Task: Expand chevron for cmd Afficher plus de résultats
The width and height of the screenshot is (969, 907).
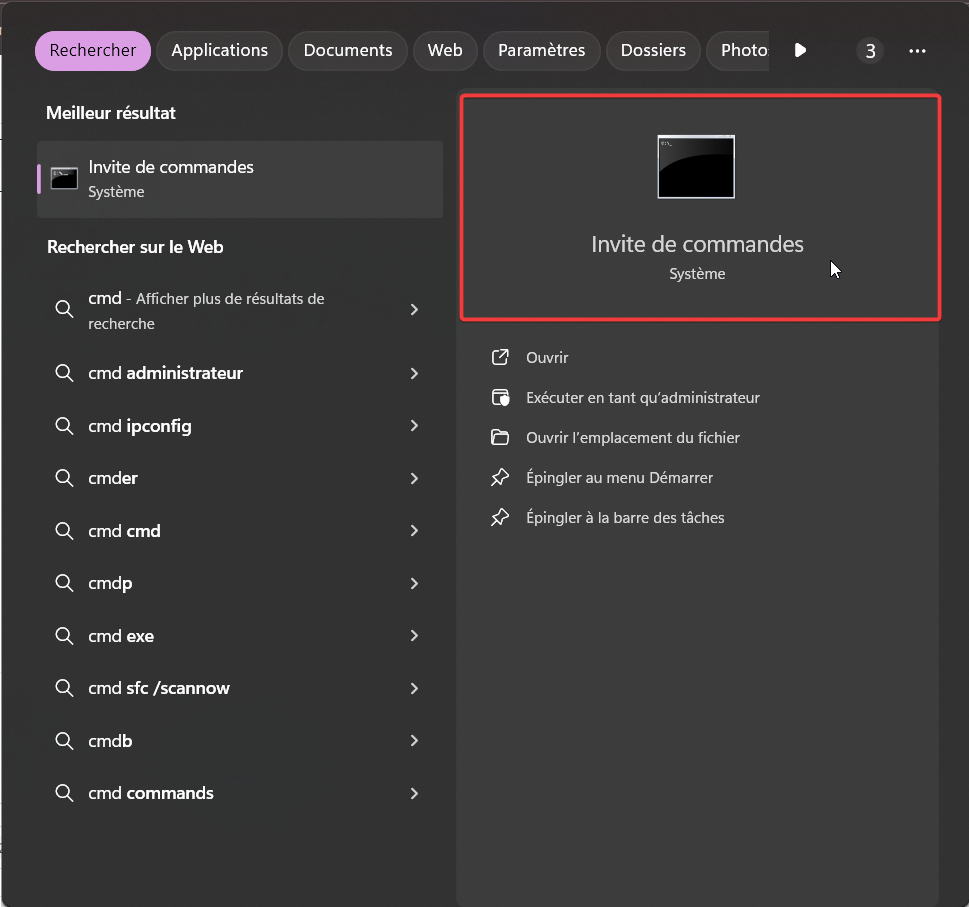Action: 414,310
